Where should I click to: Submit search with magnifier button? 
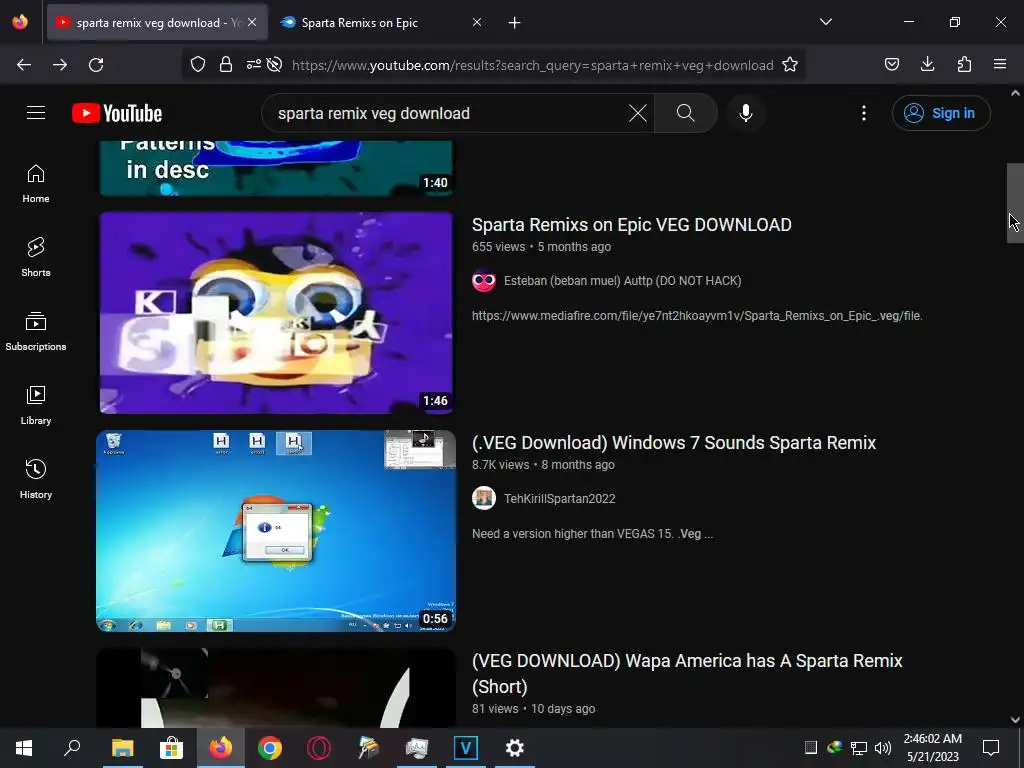click(685, 113)
